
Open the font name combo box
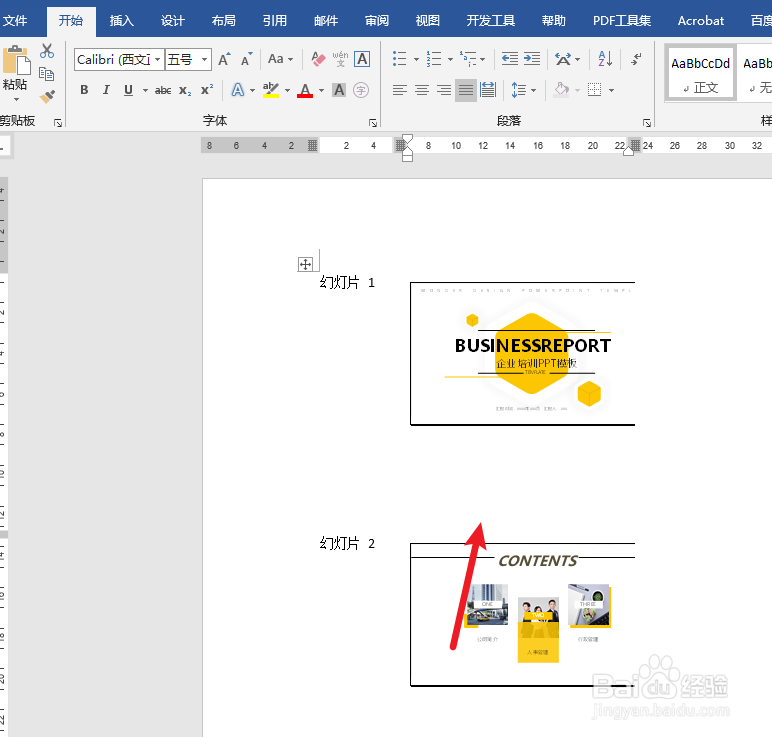click(119, 60)
